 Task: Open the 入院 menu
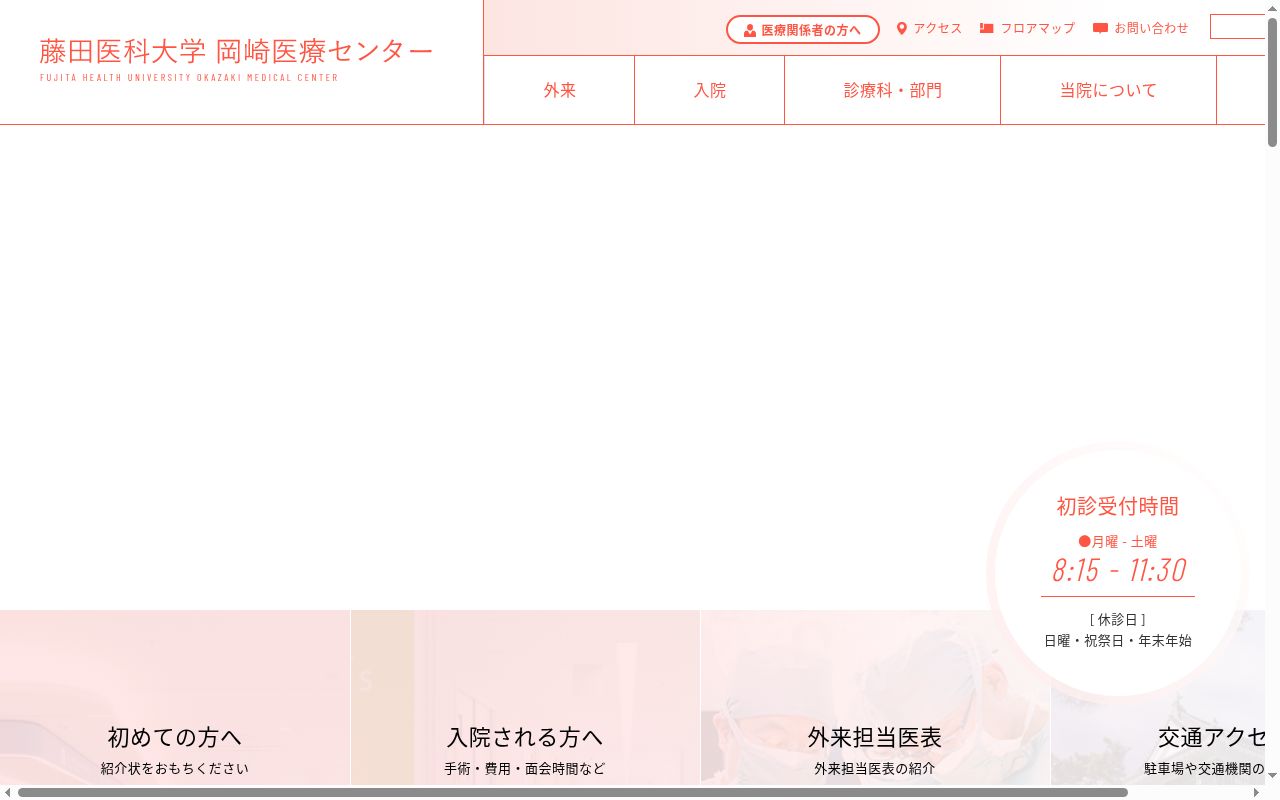click(709, 90)
